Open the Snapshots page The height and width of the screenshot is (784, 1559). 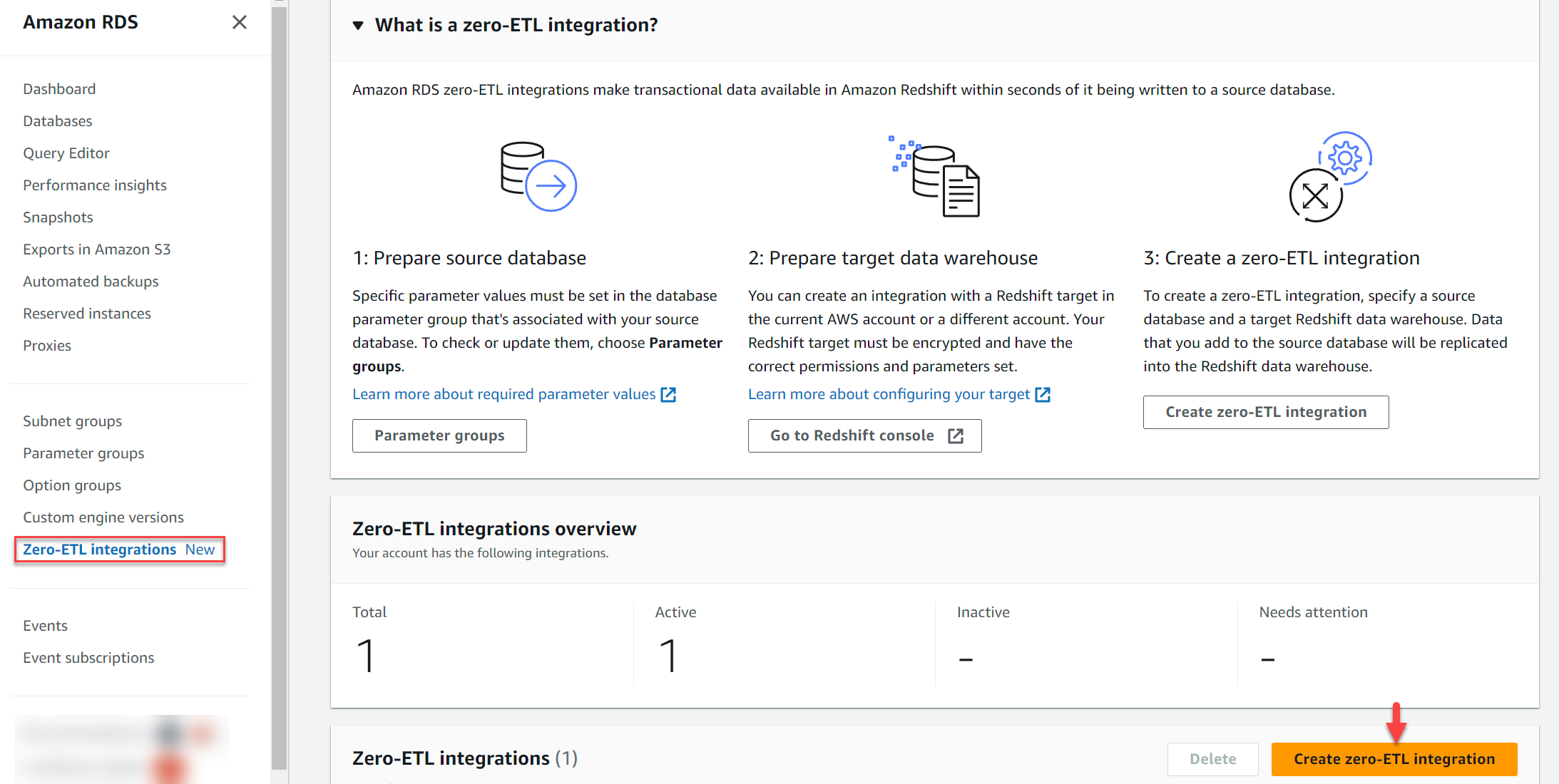click(x=58, y=217)
